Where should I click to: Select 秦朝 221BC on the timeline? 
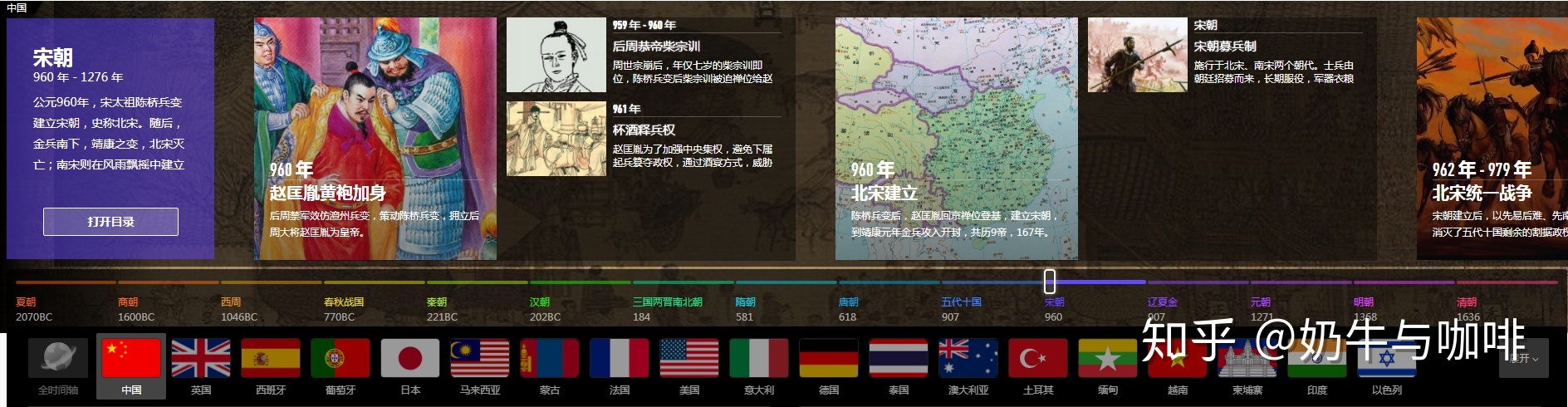pos(437,302)
